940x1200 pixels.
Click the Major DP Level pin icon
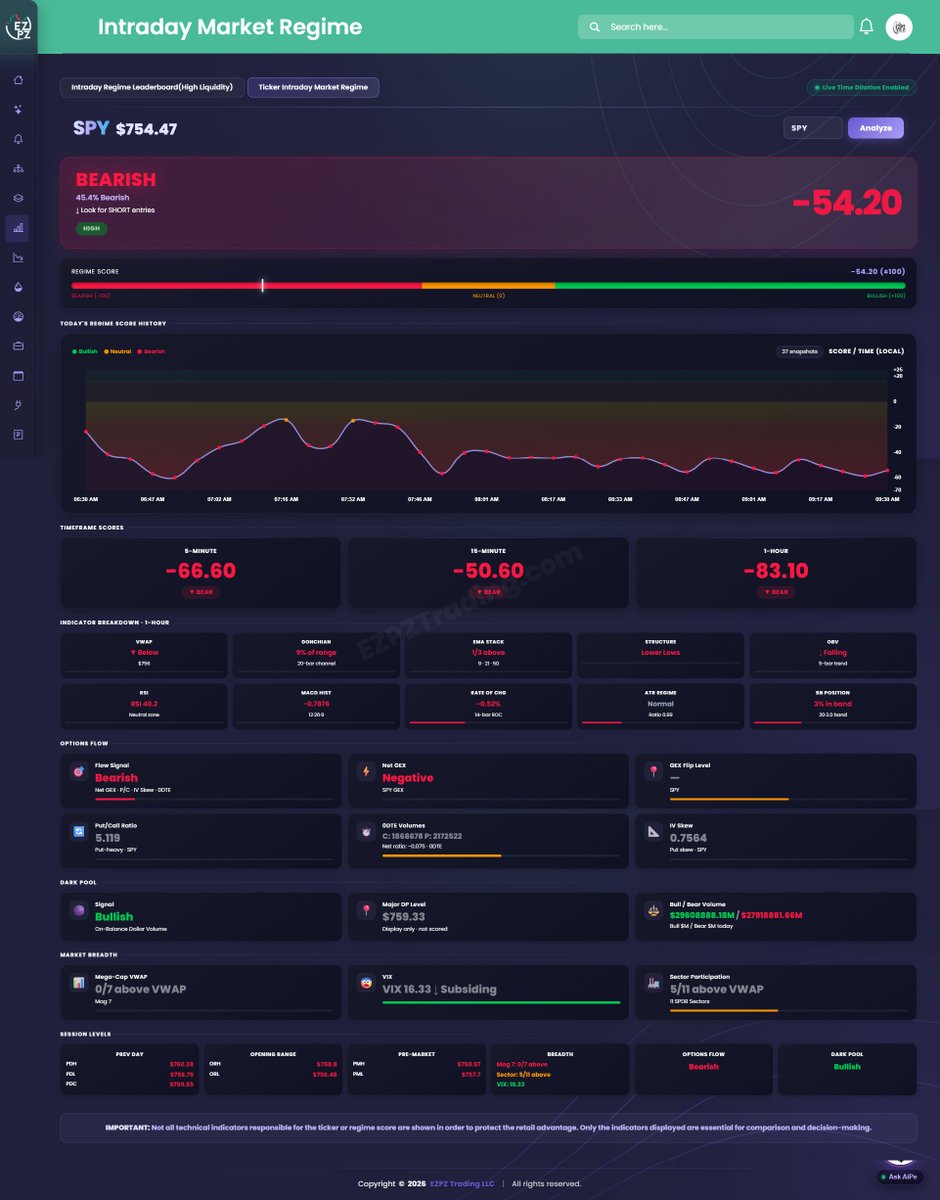click(366, 911)
